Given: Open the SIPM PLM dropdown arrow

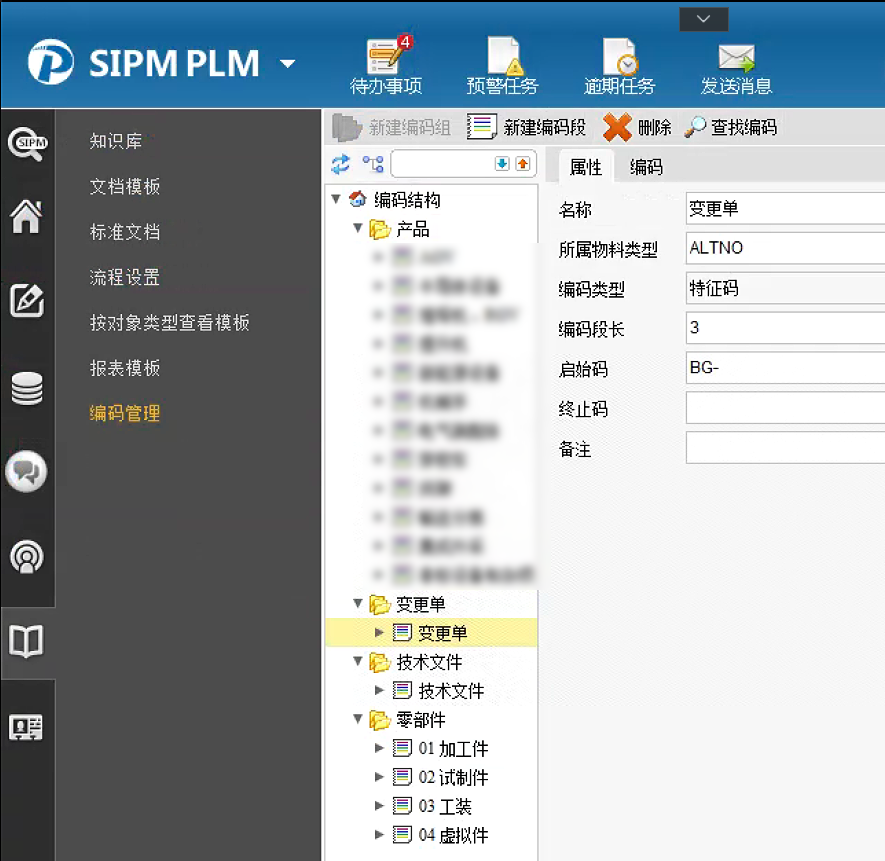Looking at the screenshot, I should click(x=288, y=63).
